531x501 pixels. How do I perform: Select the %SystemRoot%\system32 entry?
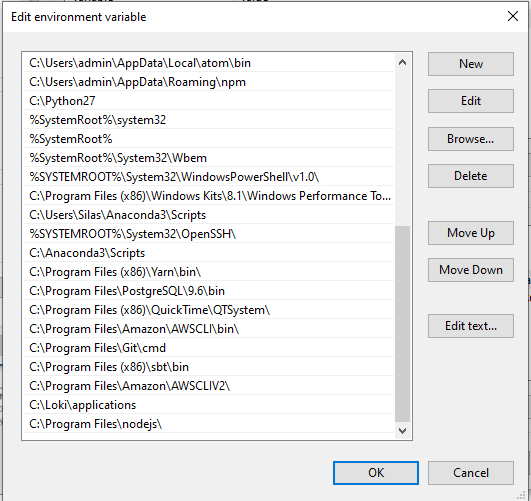click(208, 120)
